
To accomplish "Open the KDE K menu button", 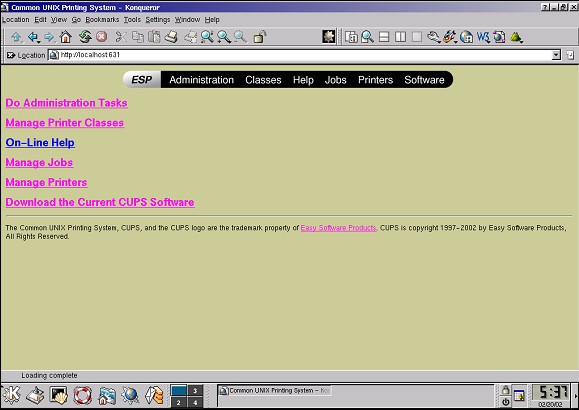I will pyautogui.click(x=12, y=395).
